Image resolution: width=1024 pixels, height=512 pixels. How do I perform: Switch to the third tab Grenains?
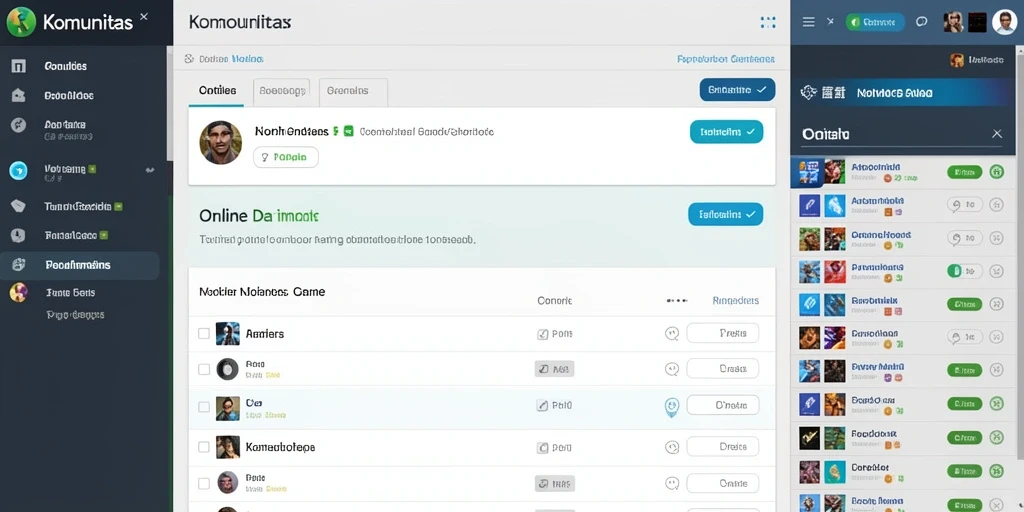[353, 91]
